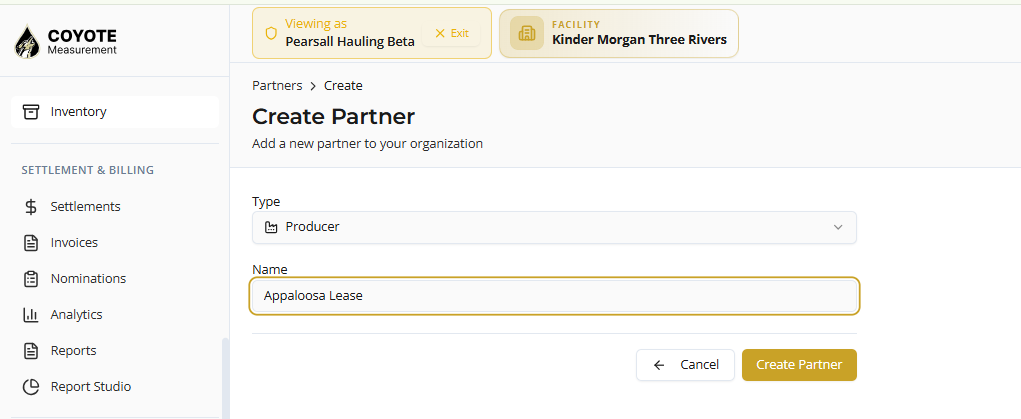
Task: Open Reports in the sidebar
Action: tap(115, 351)
